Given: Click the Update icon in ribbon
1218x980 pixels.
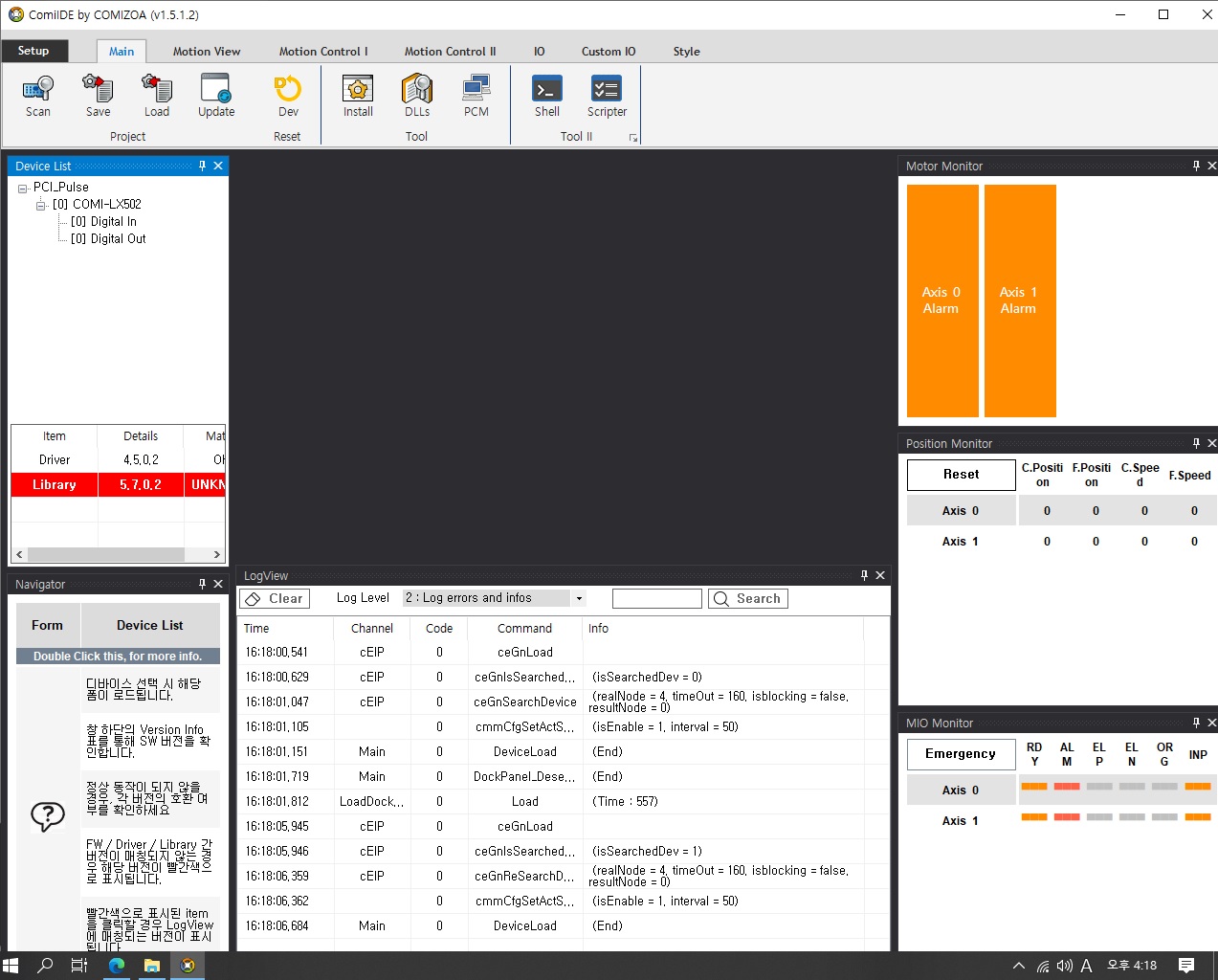Looking at the screenshot, I should point(216,89).
